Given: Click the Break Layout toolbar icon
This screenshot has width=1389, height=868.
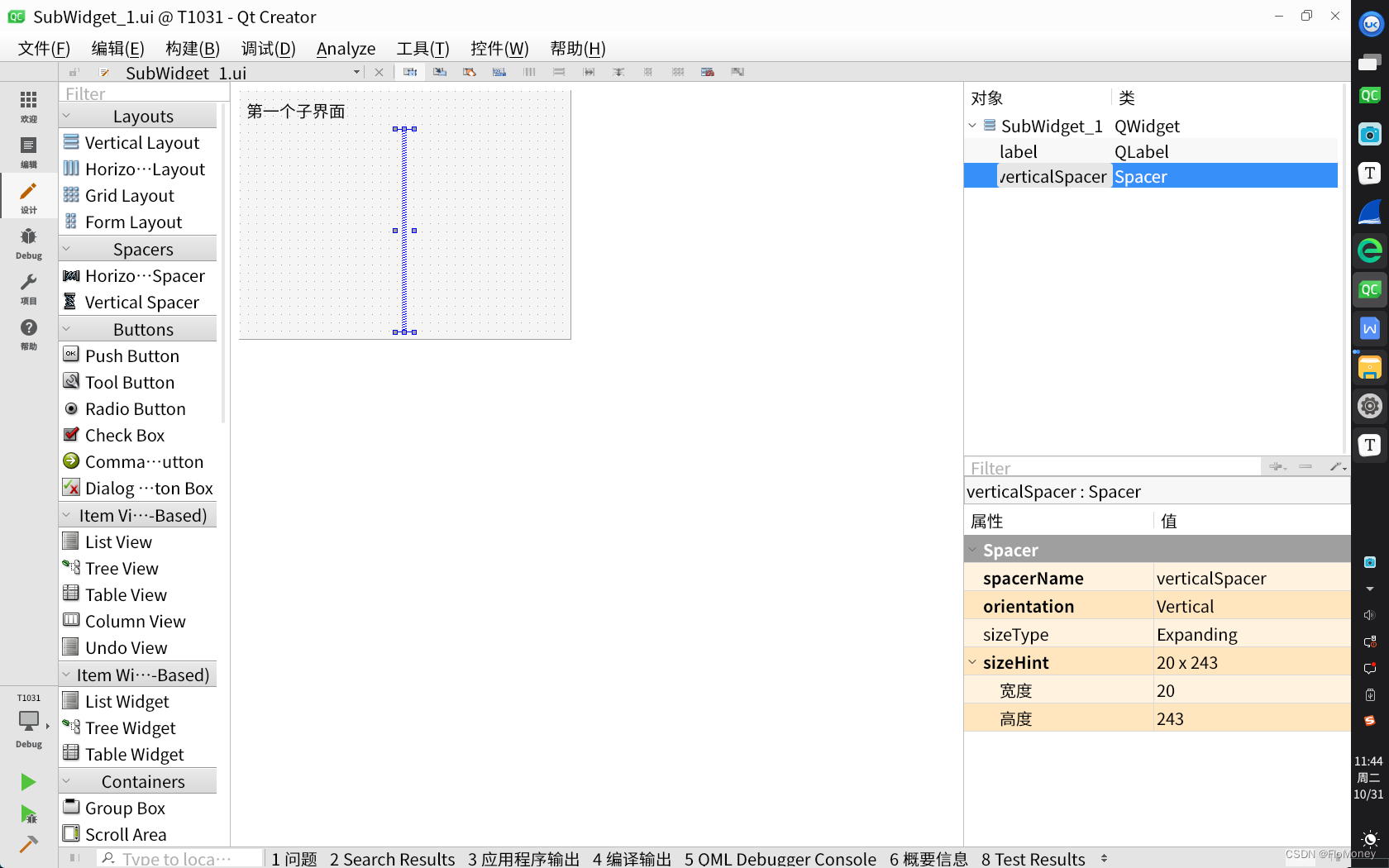Looking at the screenshot, I should click(708, 72).
